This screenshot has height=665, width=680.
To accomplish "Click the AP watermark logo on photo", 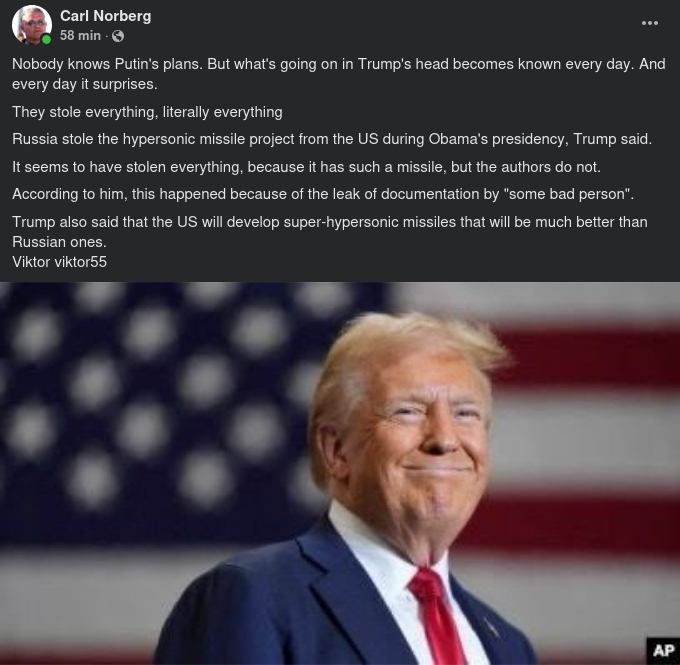I will 663,651.
